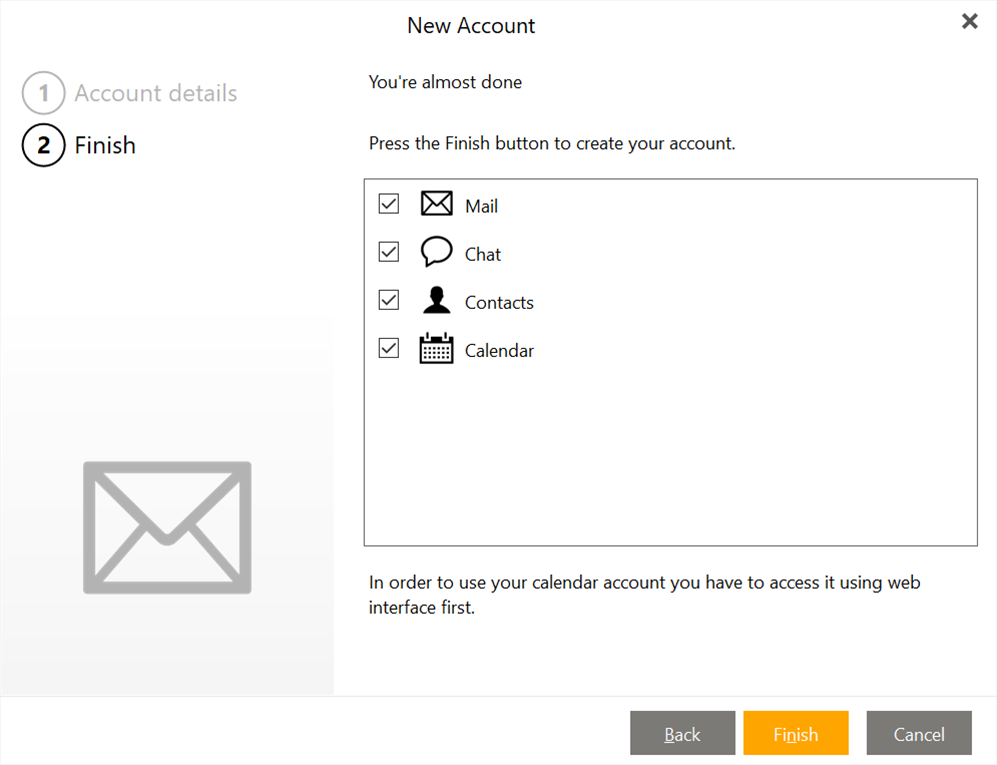Select step 2 Finish in sidebar
Viewport: 997px width, 765px height.
[79, 145]
